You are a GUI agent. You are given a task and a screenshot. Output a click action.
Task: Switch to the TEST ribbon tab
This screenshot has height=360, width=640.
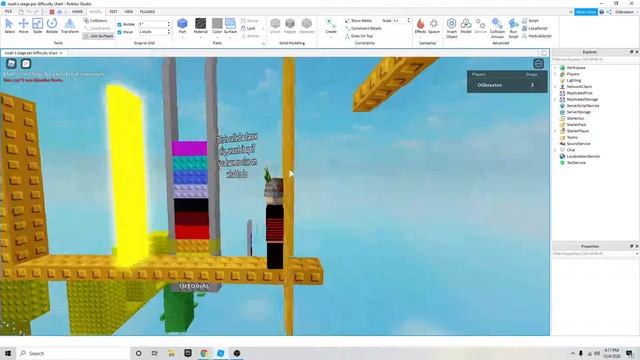point(113,12)
